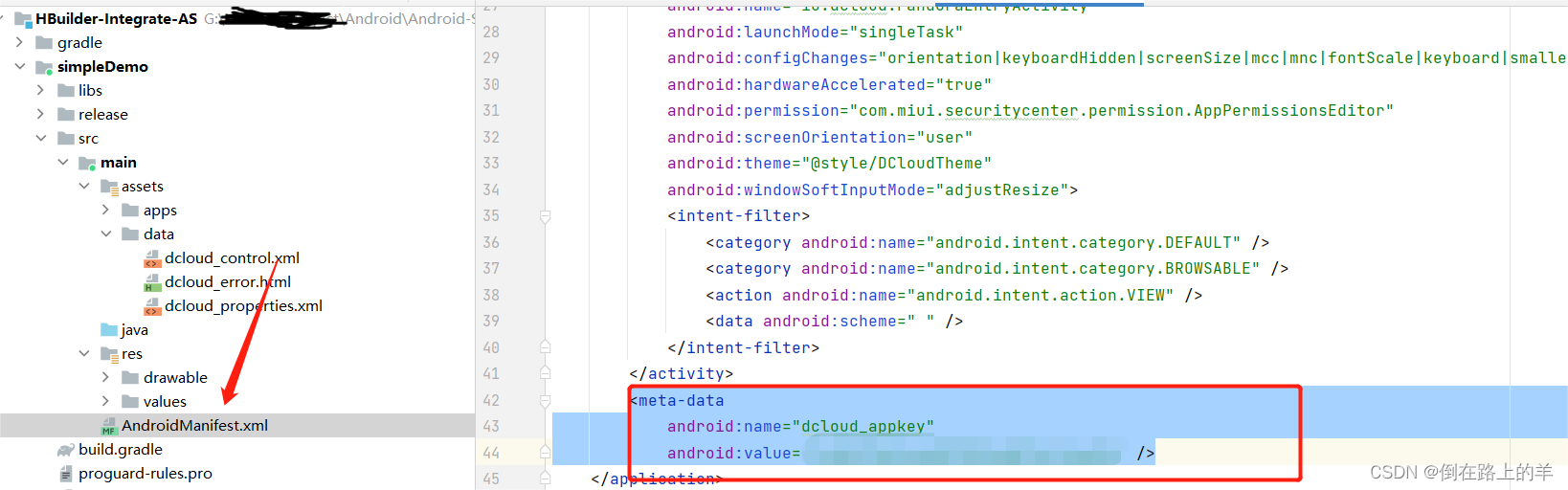The height and width of the screenshot is (490, 1568).
Task: Click the apps folder icon
Action: tap(130, 210)
